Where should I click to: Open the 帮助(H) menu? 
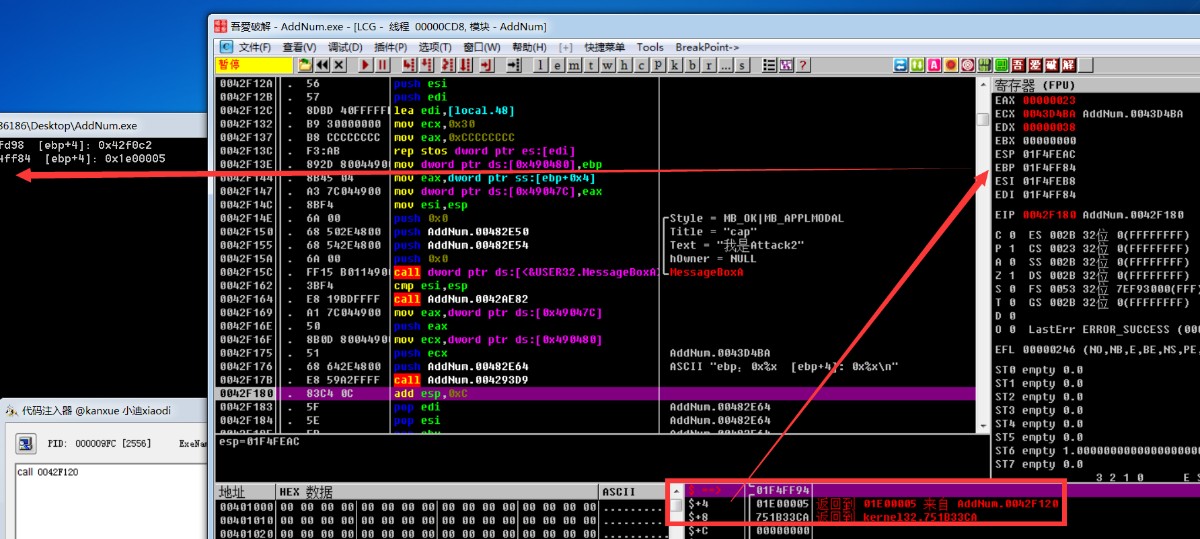pyautogui.click(x=529, y=47)
